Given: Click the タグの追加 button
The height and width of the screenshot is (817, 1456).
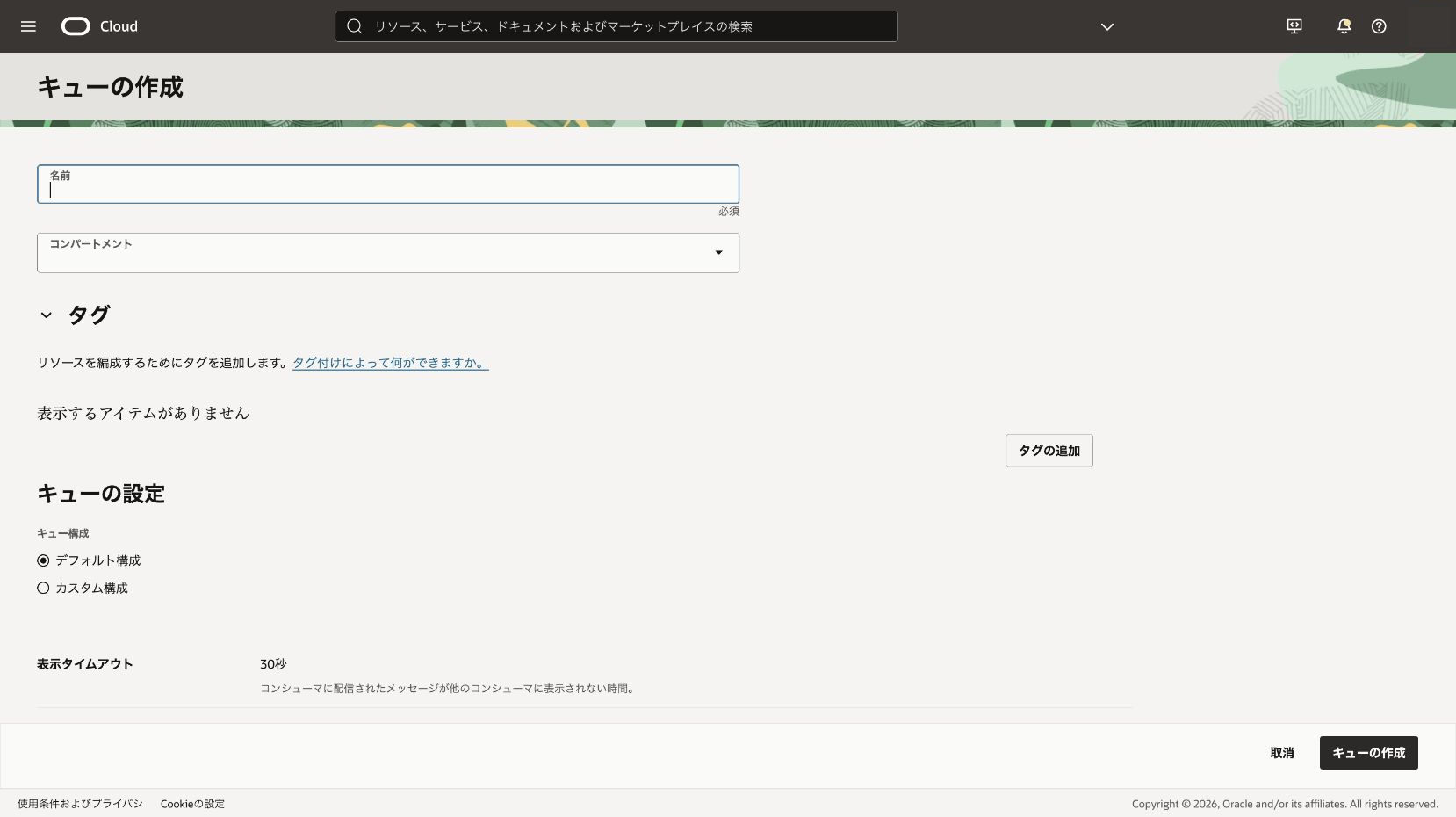Looking at the screenshot, I should click(x=1049, y=451).
